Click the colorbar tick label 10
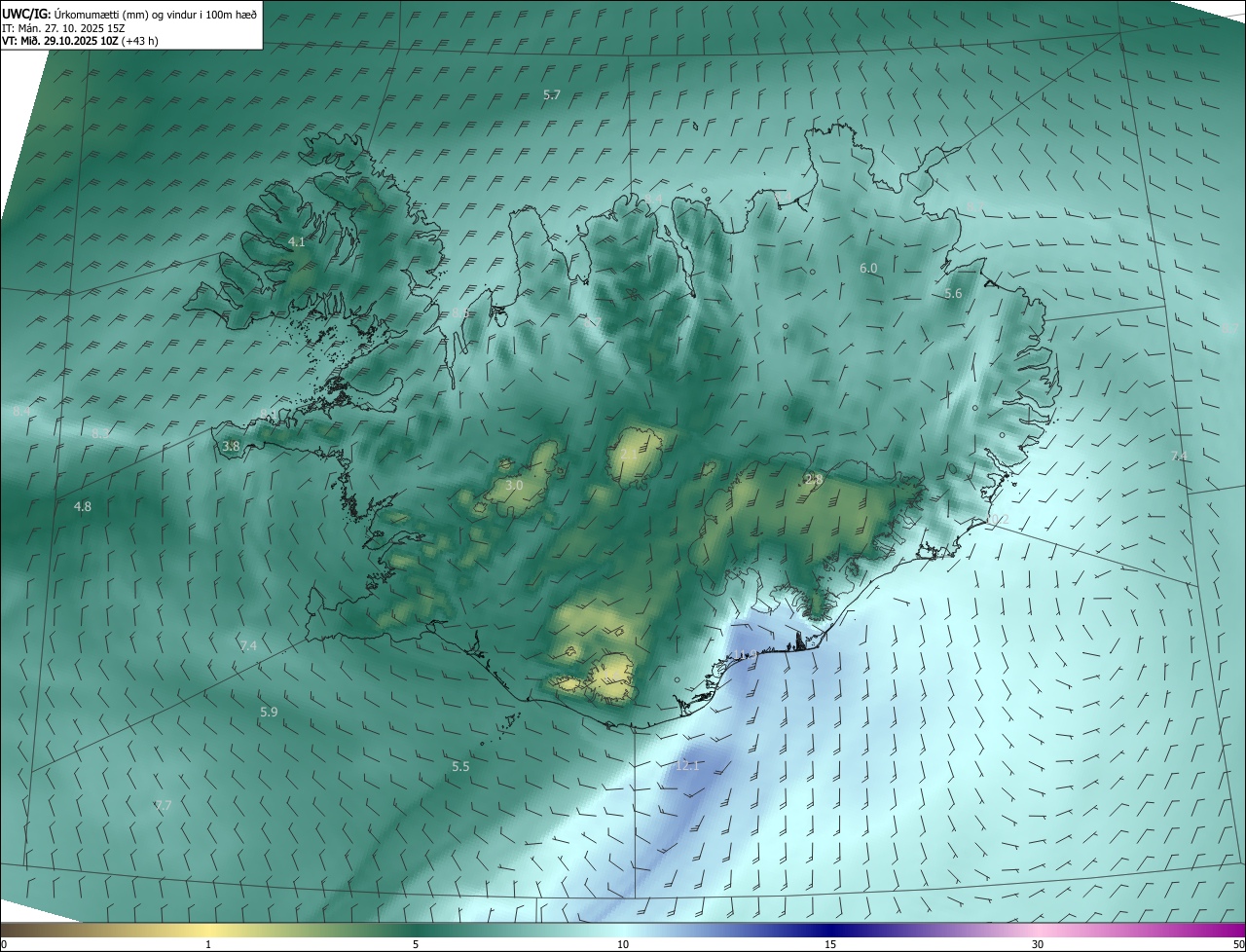Viewport: 1246px width, 952px height. click(x=623, y=944)
